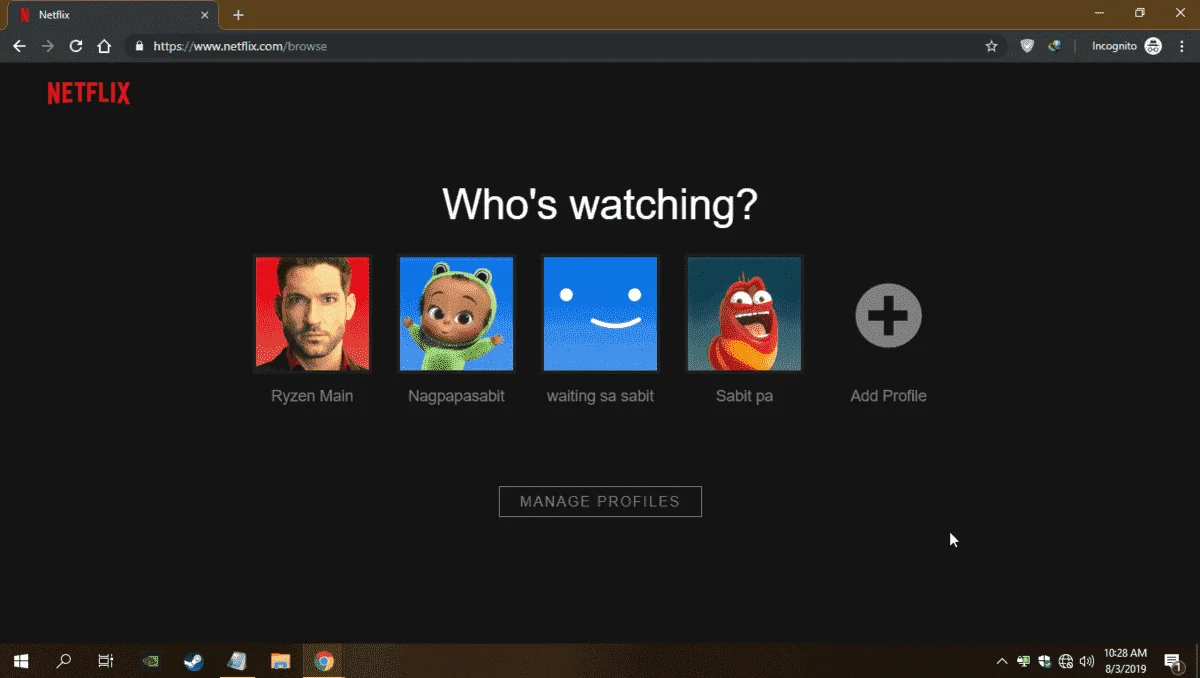The height and width of the screenshot is (678, 1200).
Task: Open Steam from the taskbar
Action: [193, 661]
